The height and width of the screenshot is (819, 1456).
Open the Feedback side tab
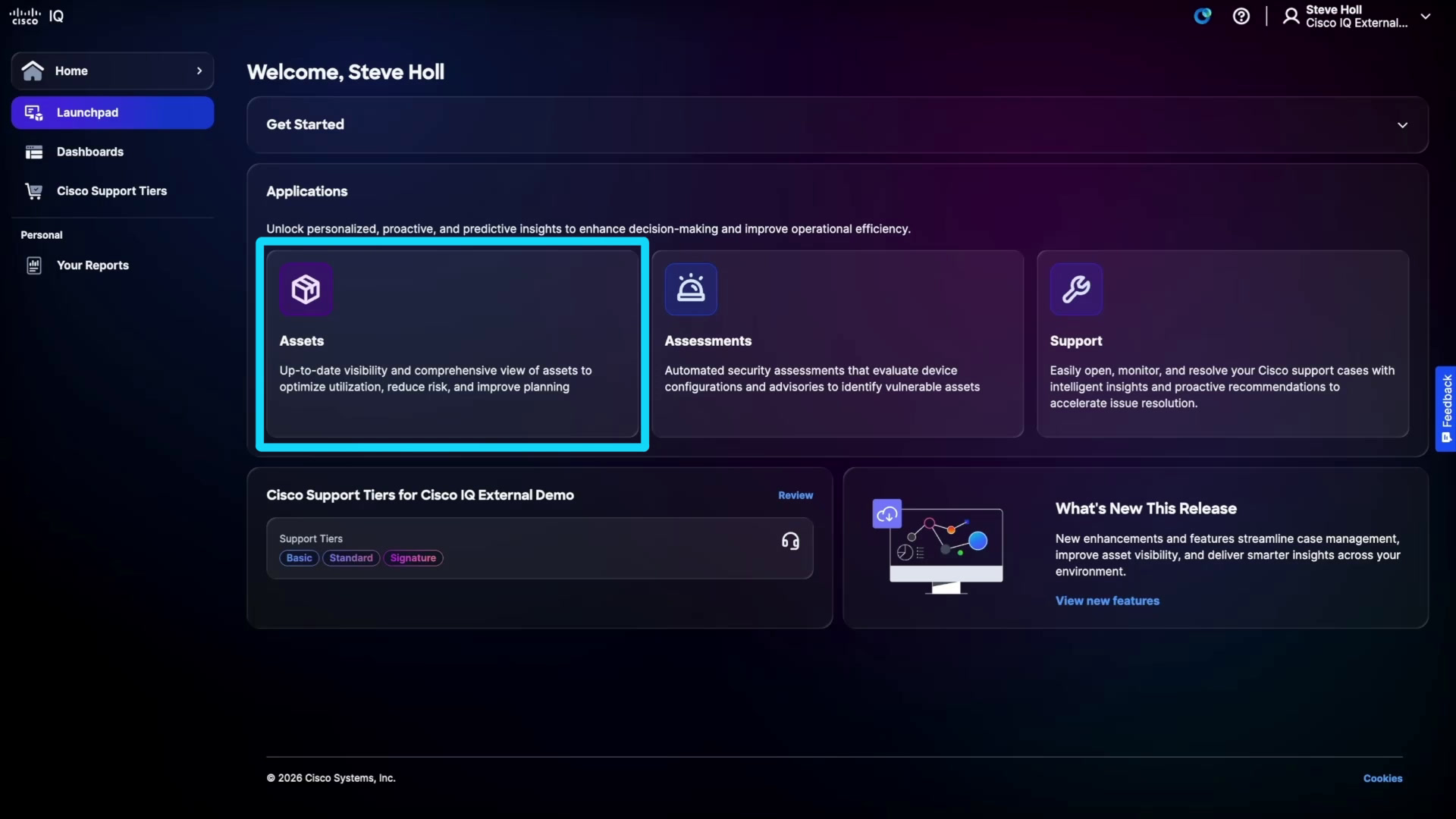coord(1446,409)
